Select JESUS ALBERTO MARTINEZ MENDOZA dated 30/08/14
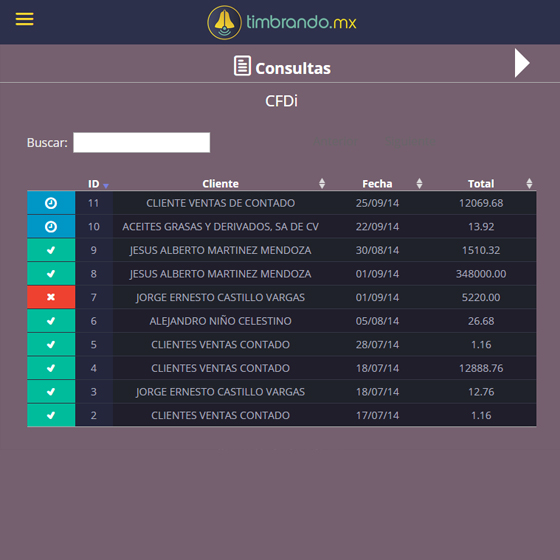Screen dimensions: 560x560 [x=220, y=250]
